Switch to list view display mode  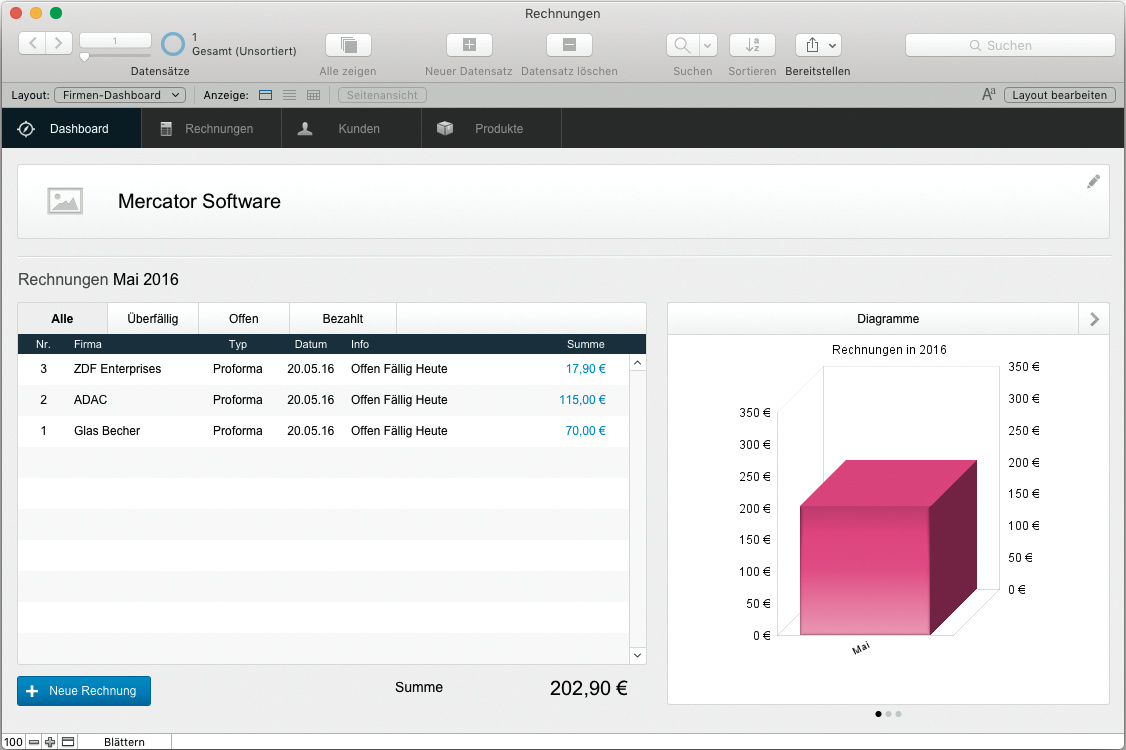[289, 95]
